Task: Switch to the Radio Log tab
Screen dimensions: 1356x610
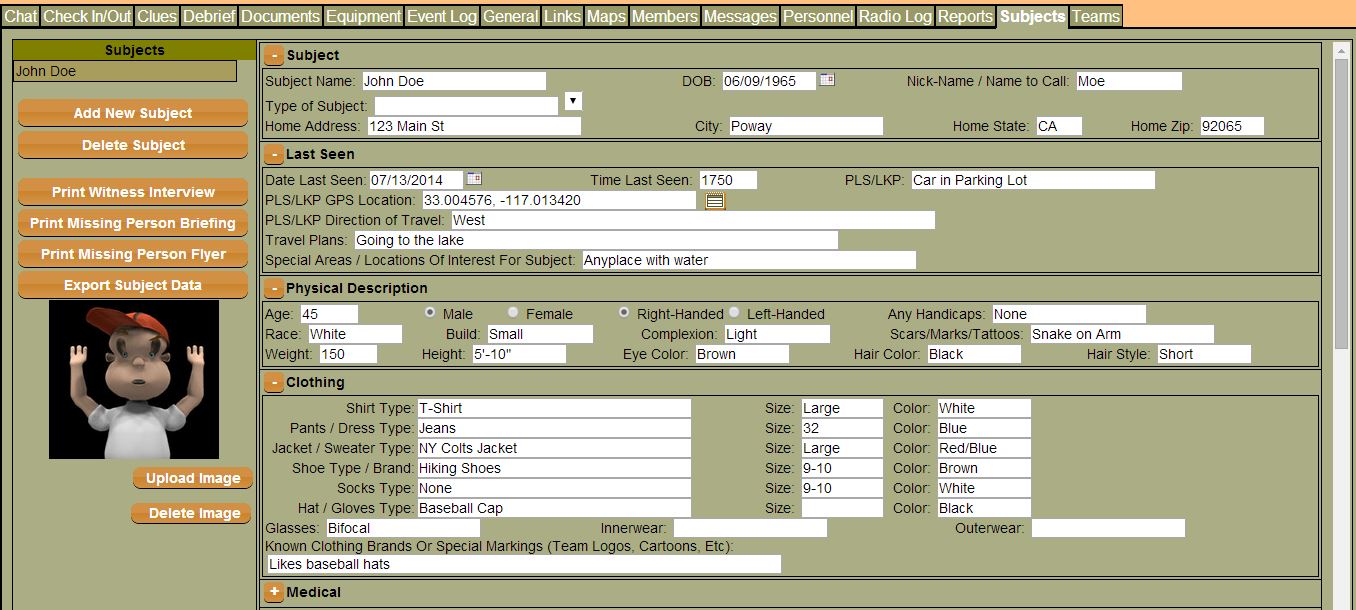Action: [x=895, y=16]
